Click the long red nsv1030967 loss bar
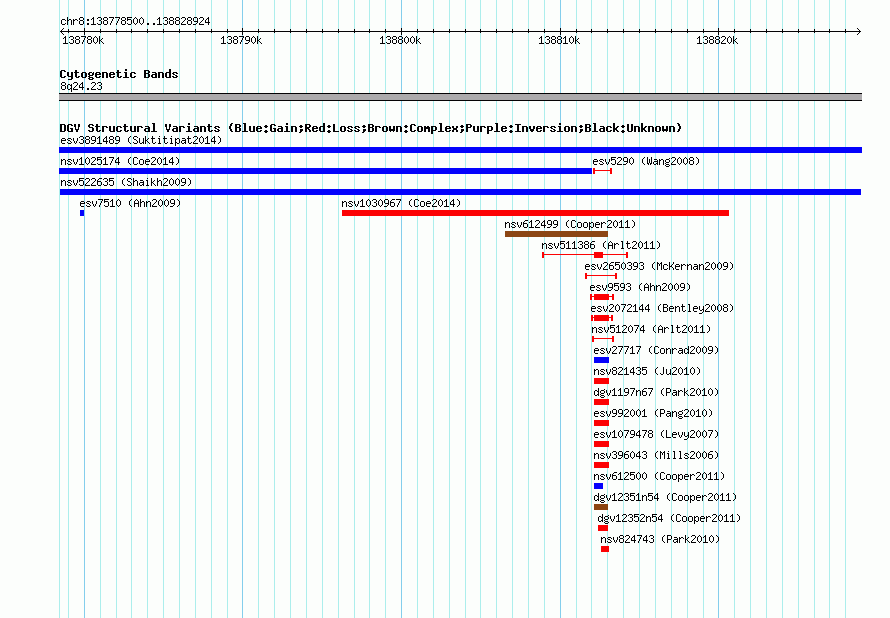This screenshot has width=890, height=618. [535, 213]
